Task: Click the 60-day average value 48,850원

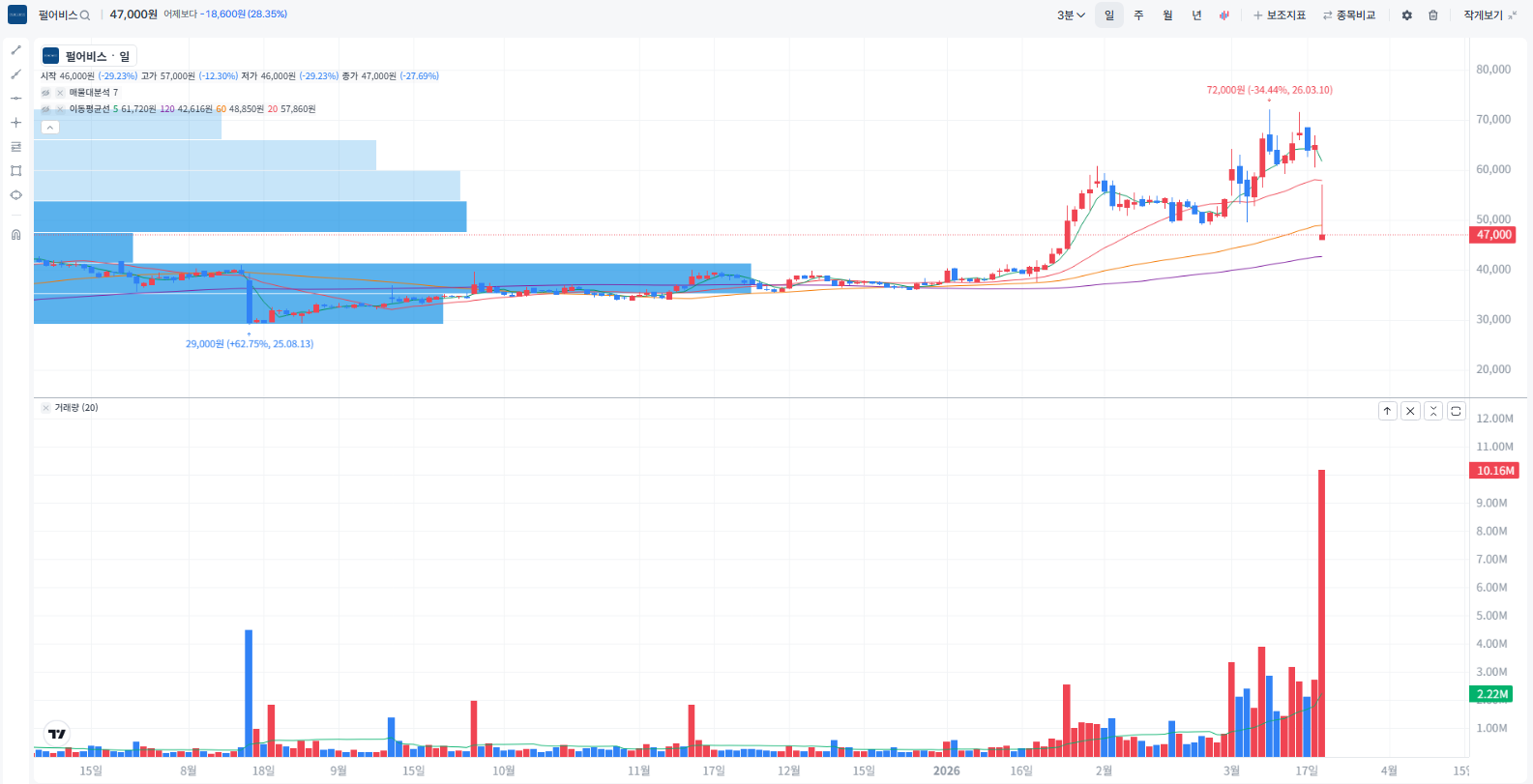Action: click(246, 109)
